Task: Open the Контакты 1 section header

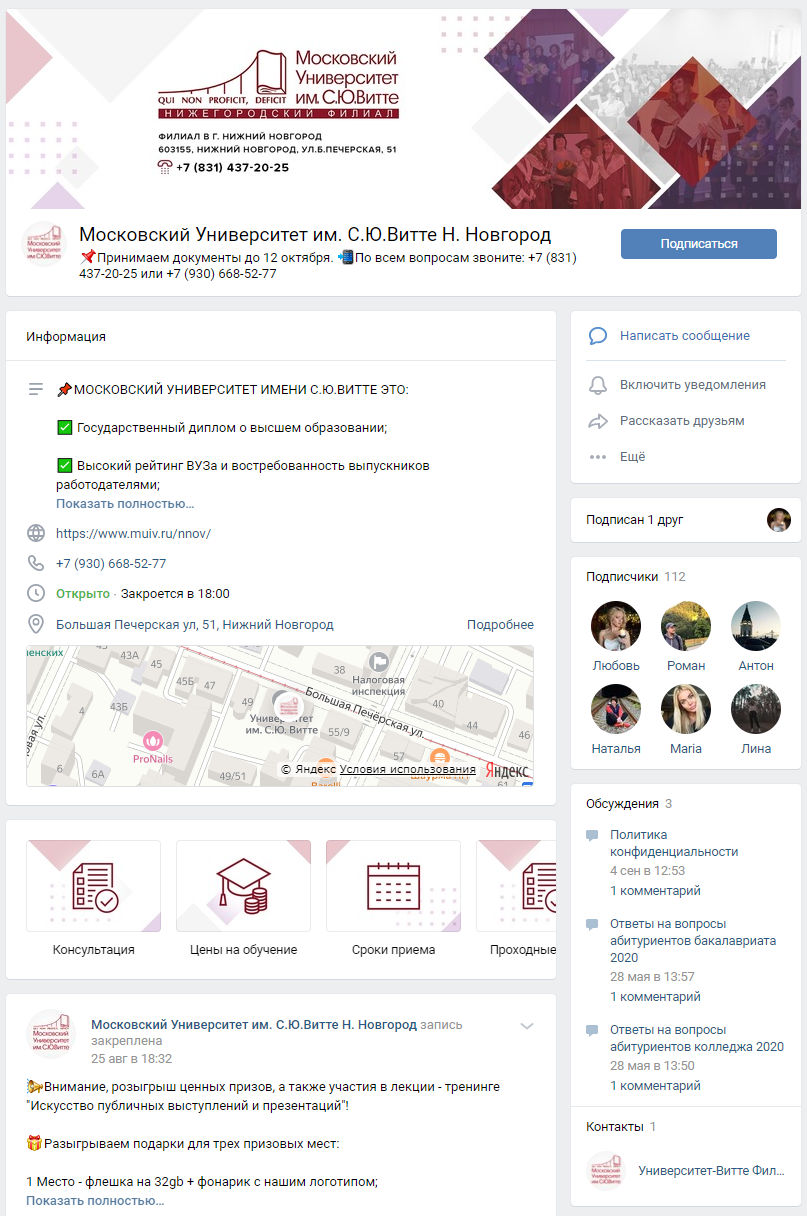Action: 621,1126
